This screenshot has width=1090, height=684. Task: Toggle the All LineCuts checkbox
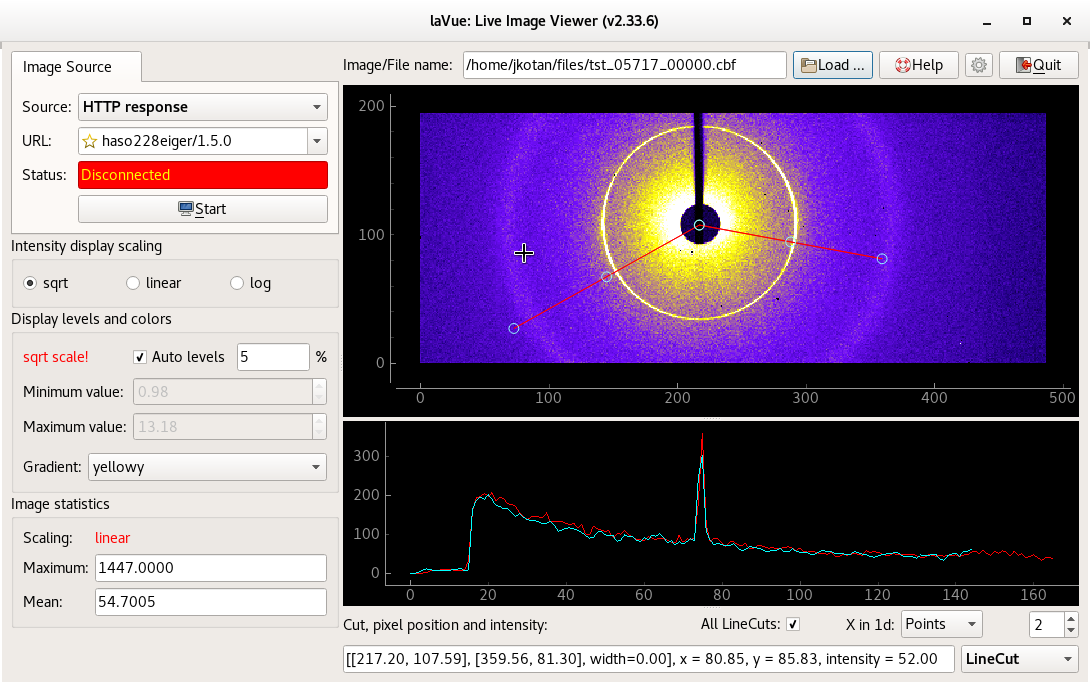click(793, 625)
